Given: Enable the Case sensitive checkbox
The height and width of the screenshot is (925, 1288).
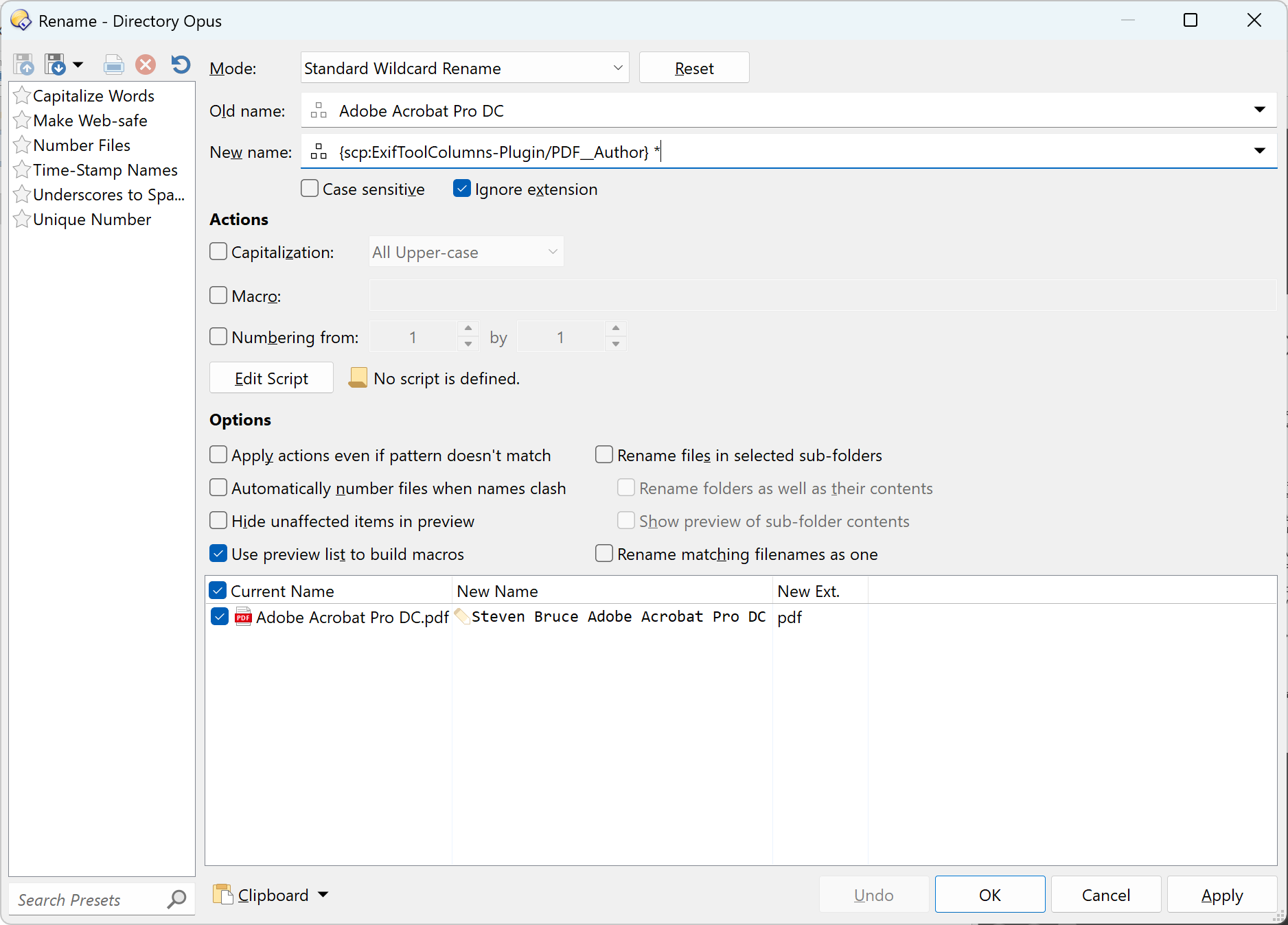Looking at the screenshot, I should coord(310,189).
